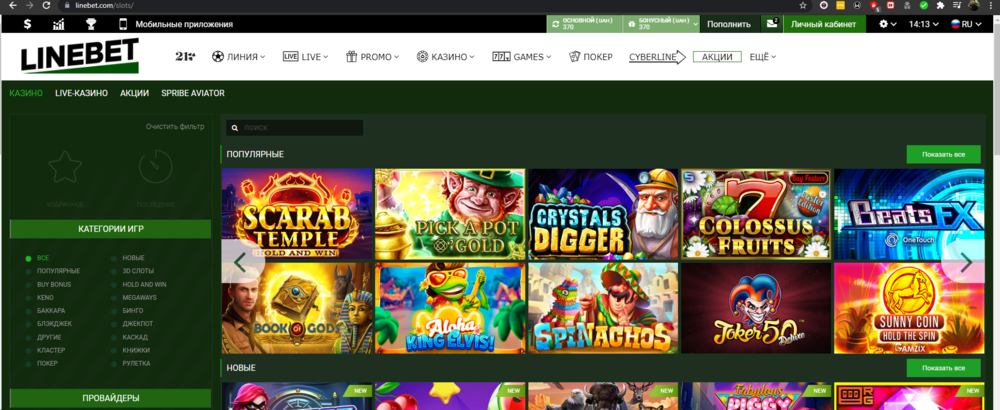
Task: Select the 3D СЛОТЫ category filter
Action: tap(137, 271)
